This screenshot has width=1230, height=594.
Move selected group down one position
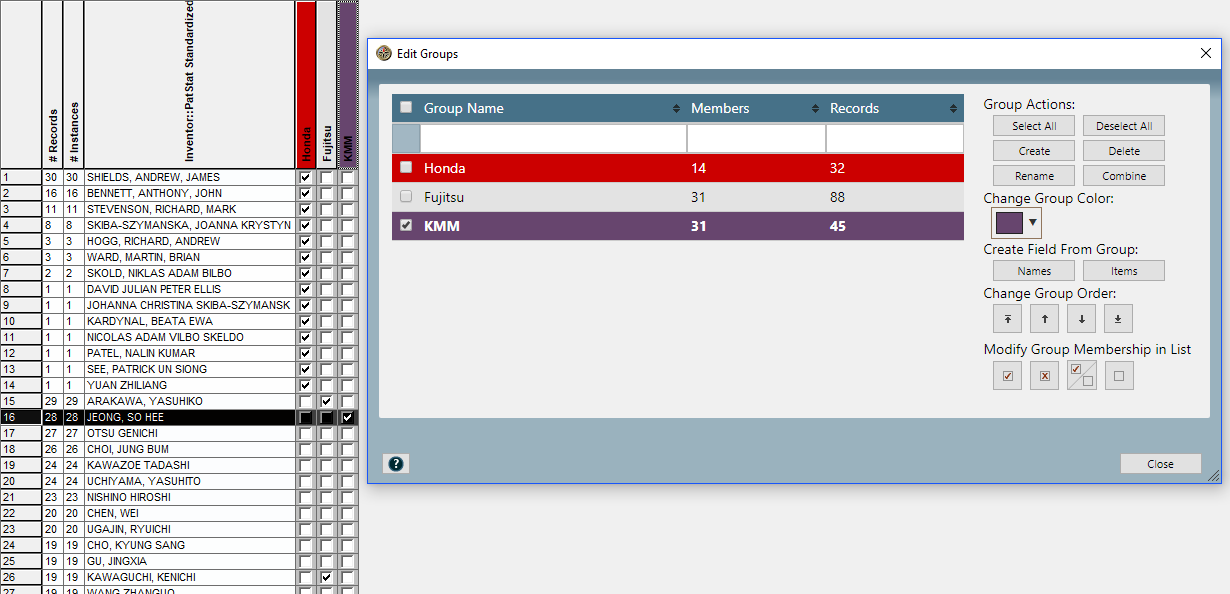click(x=1081, y=319)
